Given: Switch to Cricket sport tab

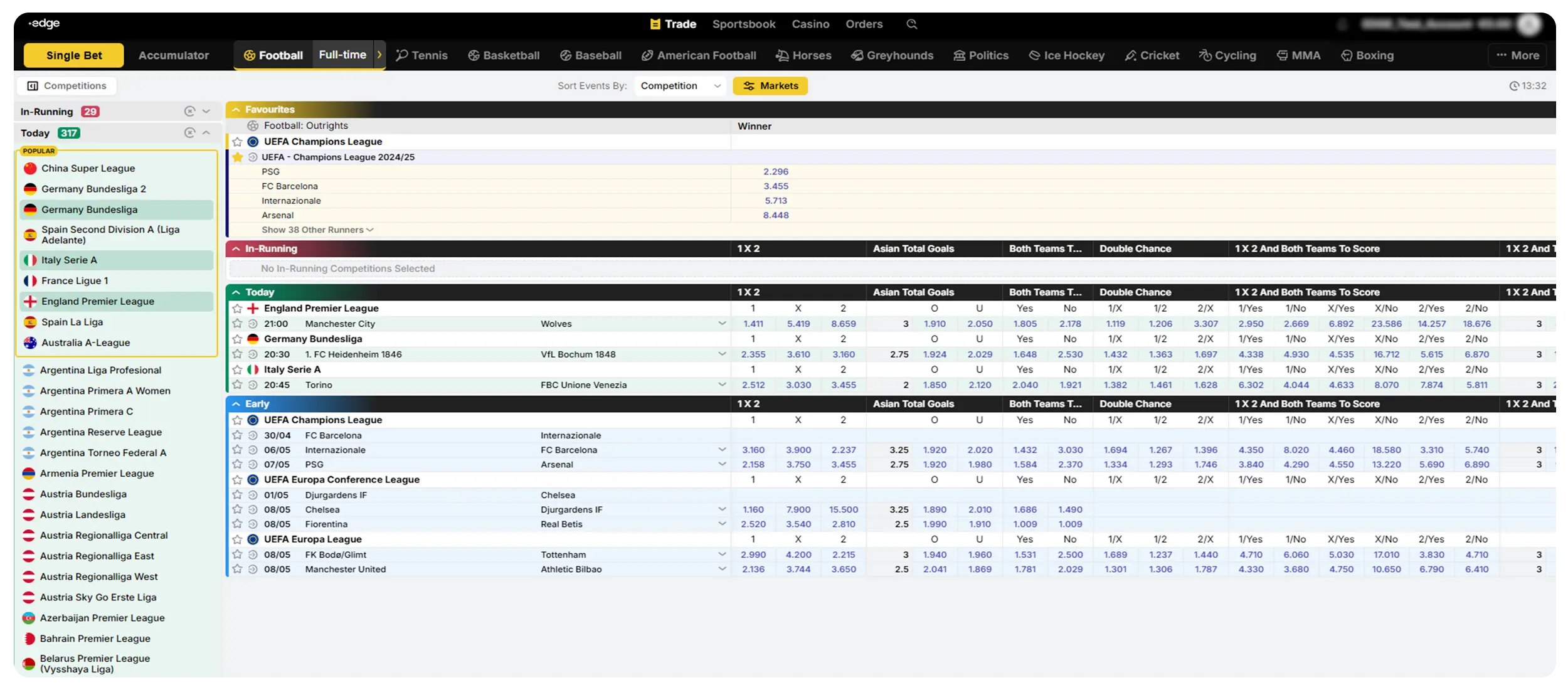Looking at the screenshot, I should [1152, 55].
